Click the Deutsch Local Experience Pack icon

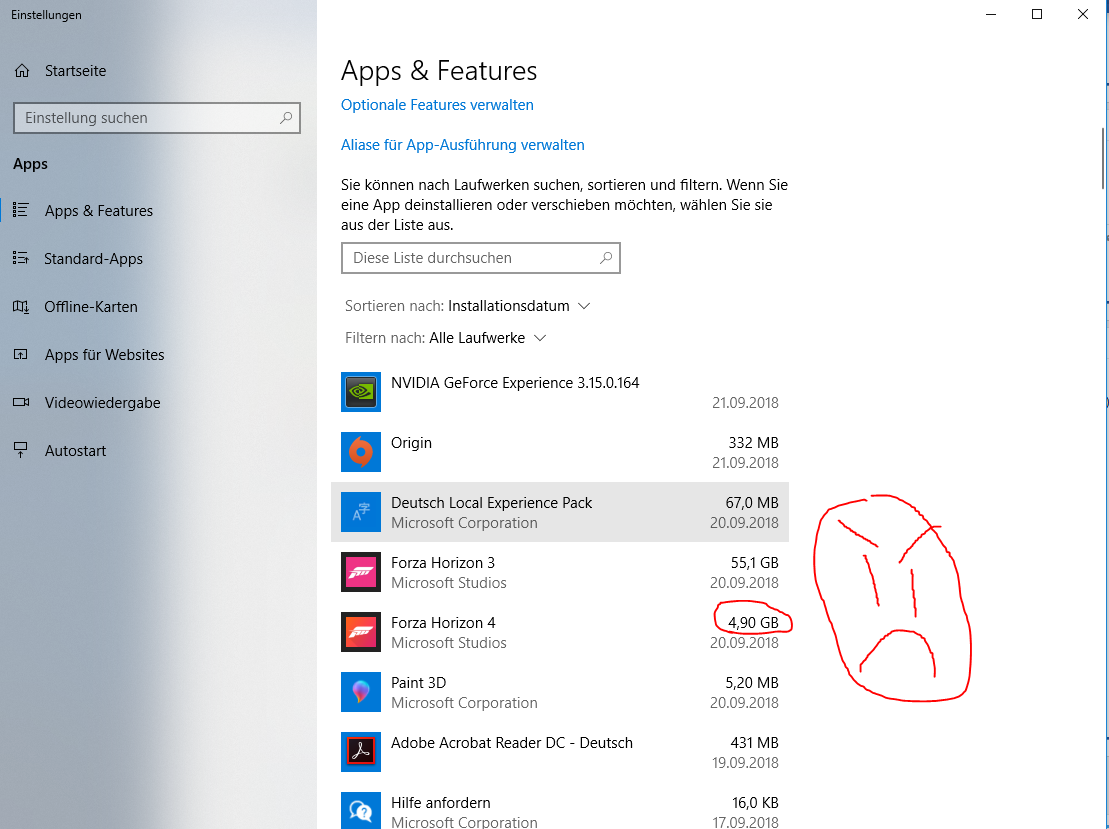tap(361, 512)
